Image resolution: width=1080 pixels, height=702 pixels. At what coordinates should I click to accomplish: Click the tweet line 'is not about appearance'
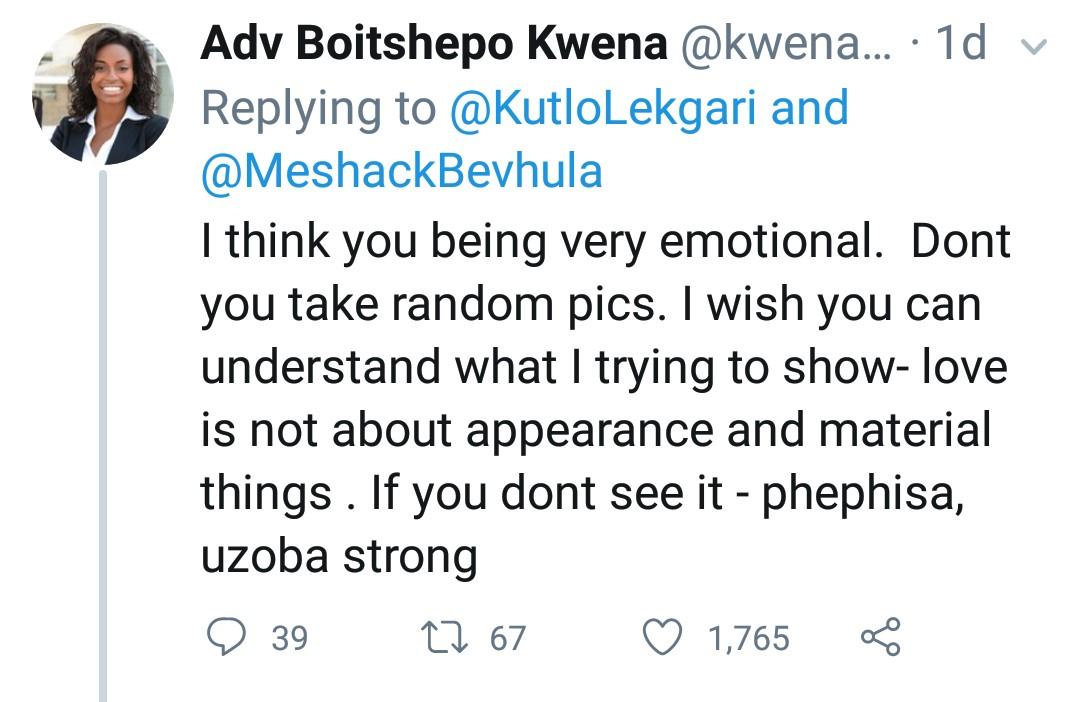point(595,431)
